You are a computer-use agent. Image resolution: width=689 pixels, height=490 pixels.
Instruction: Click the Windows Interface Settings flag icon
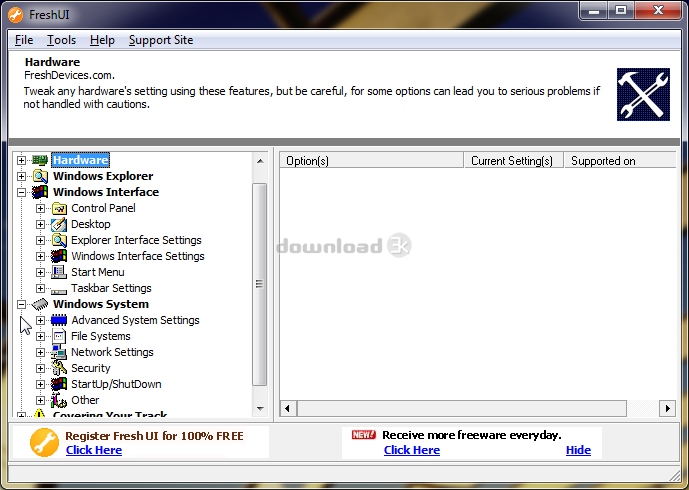(59, 256)
